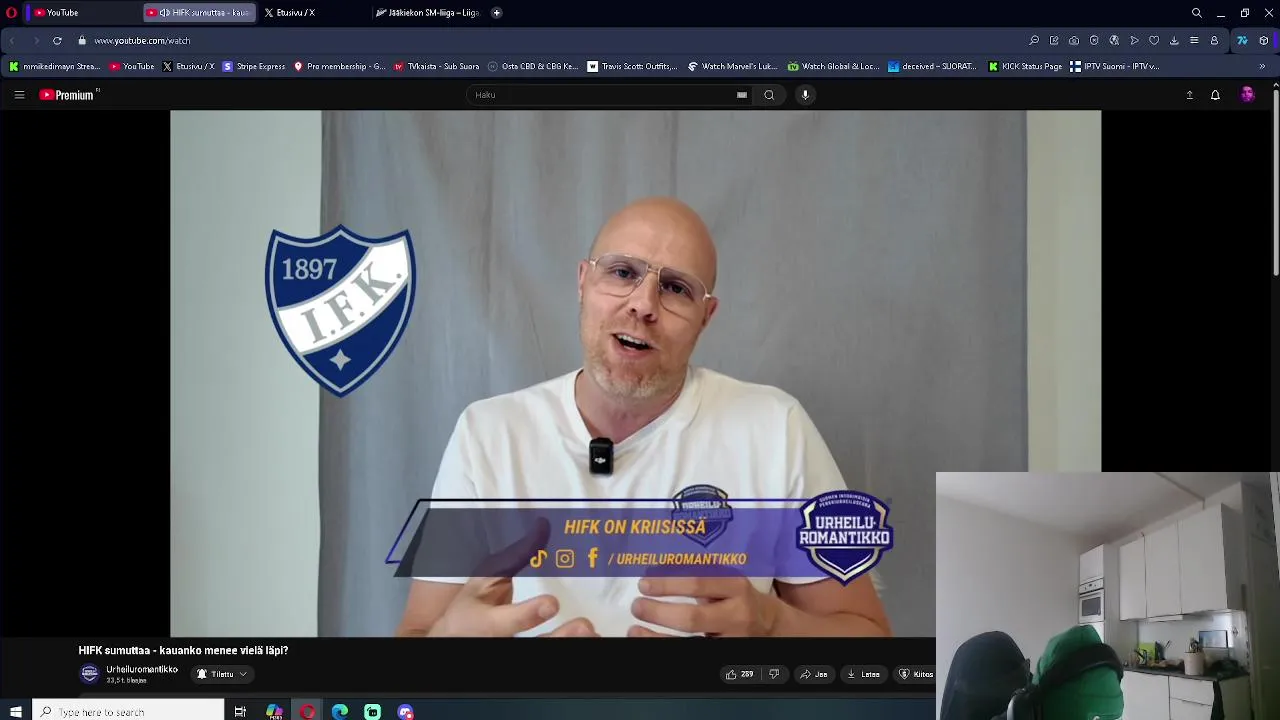
Task: Open Microsoft Edge from the taskbar
Action: click(340, 712)
